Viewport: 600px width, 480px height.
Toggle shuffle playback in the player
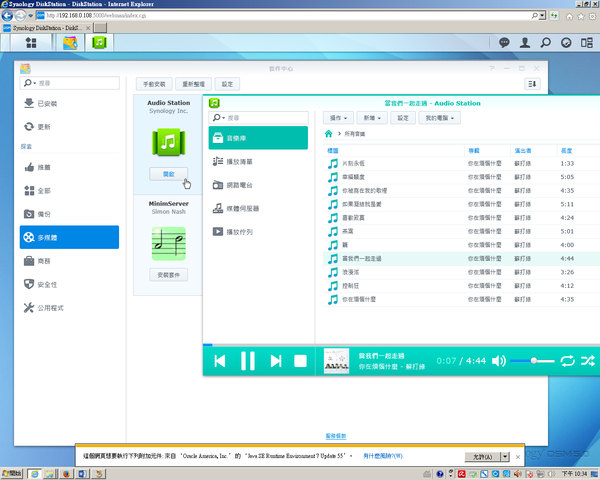[587, 360]
